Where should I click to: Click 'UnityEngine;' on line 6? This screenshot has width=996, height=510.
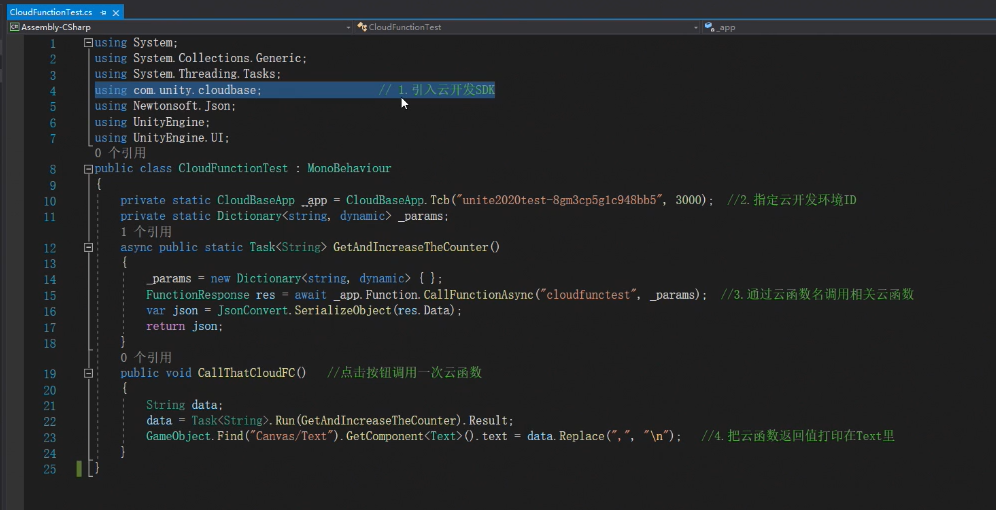[x=172, y=122]
